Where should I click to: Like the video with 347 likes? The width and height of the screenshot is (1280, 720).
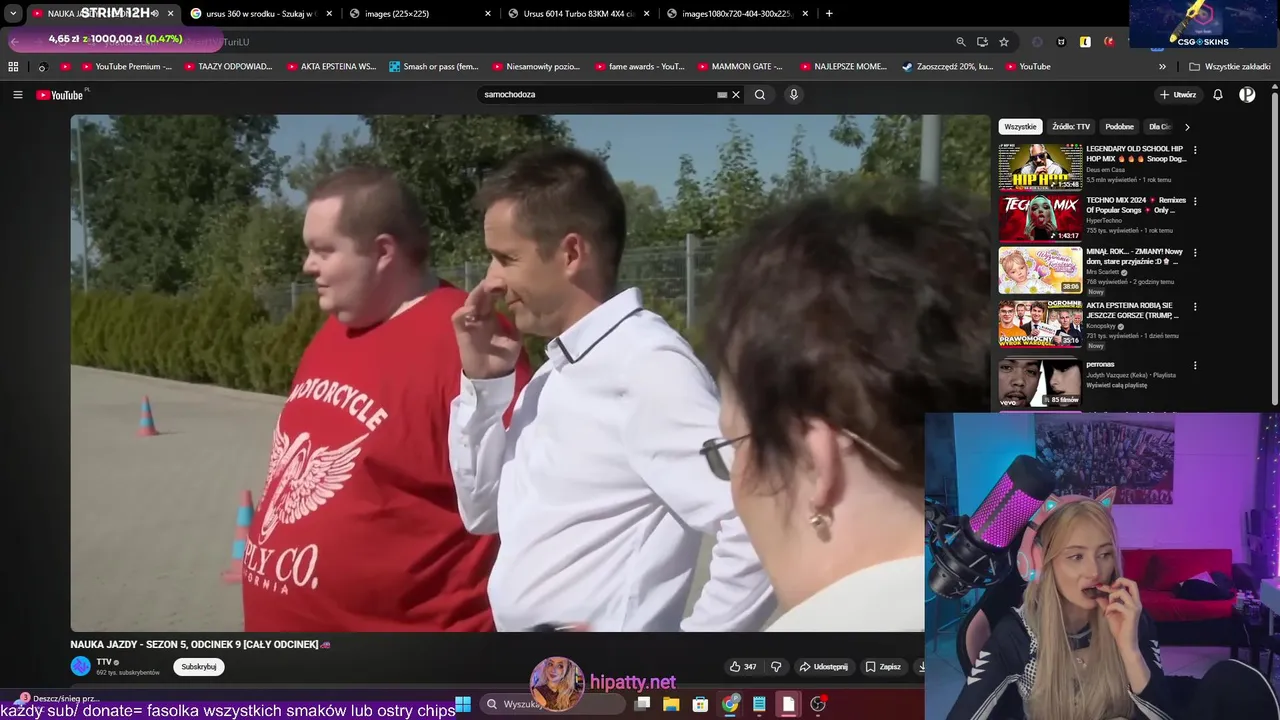(x=743, y=667)
